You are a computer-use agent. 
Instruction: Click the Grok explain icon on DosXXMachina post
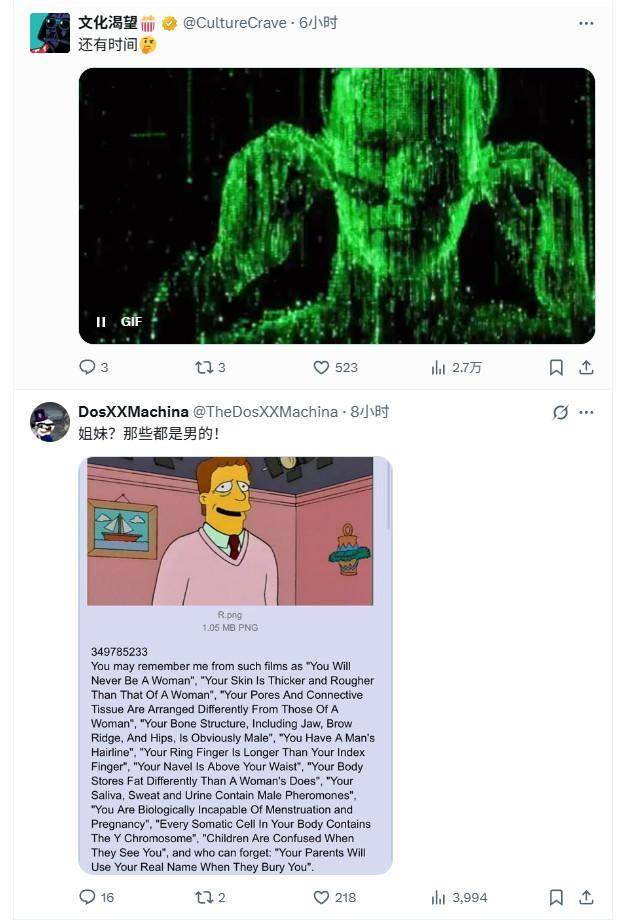[560, 412]
